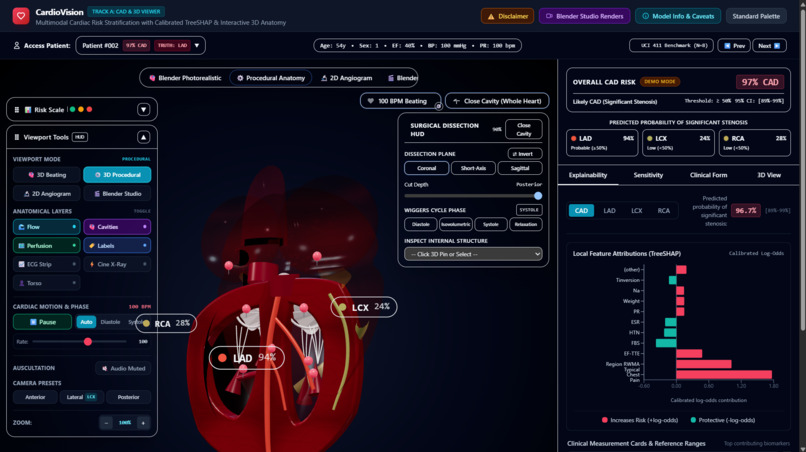Viewport: 806px width, 452px height.
Task: Click the red LAD pin marker on the heart label
Action: point(223,358)
